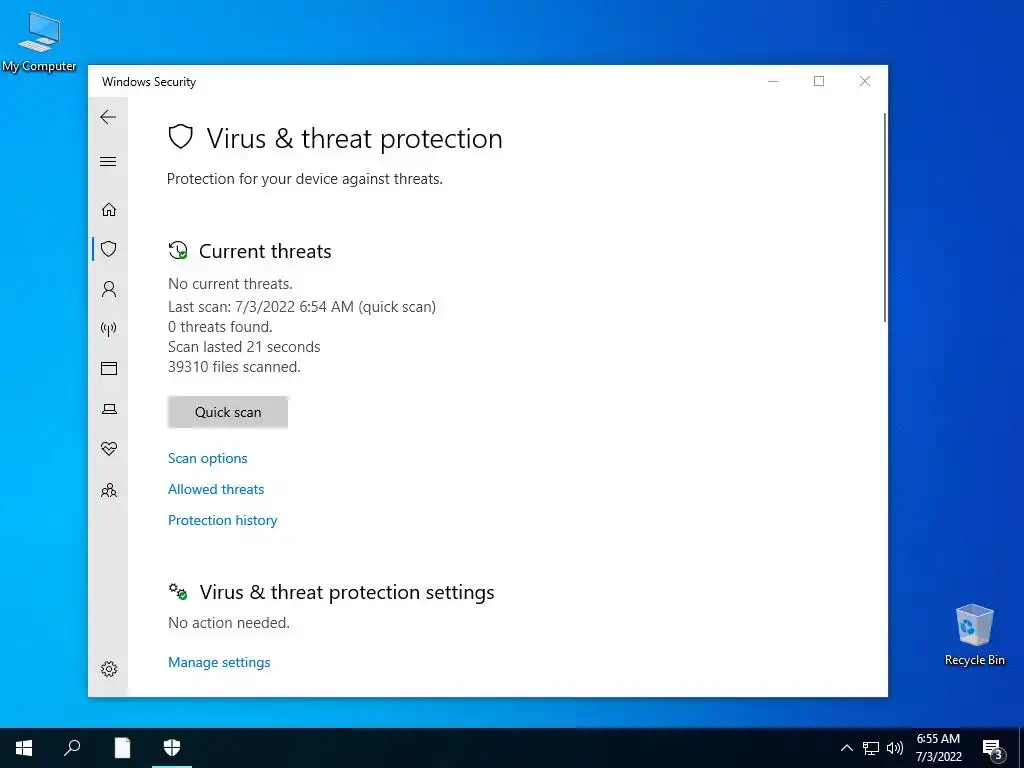Screen dimensions: 1024x768
Task: Click the Windows Start button
Action: 24,748
